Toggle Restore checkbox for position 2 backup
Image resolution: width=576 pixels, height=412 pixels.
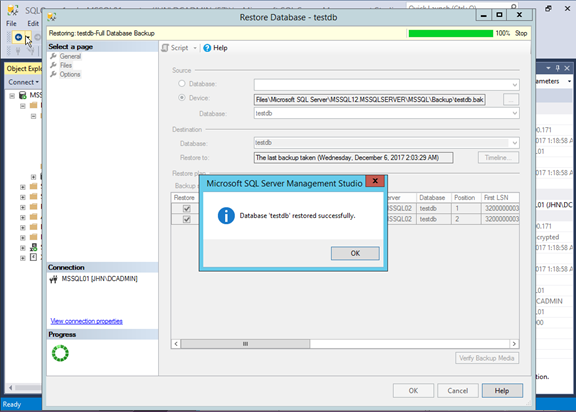click(187, 219)
